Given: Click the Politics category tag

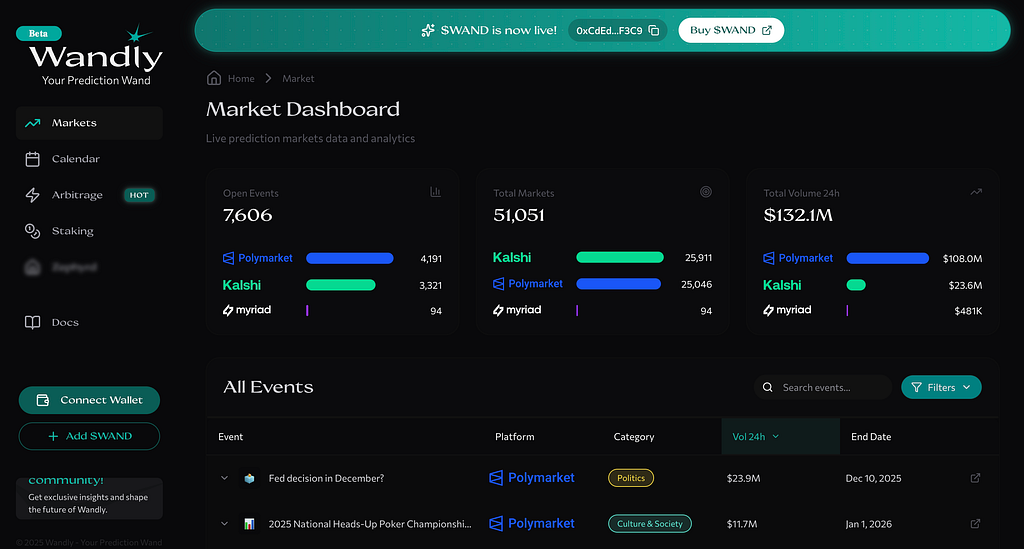Looking at the screenshot, I should (631, 478).
